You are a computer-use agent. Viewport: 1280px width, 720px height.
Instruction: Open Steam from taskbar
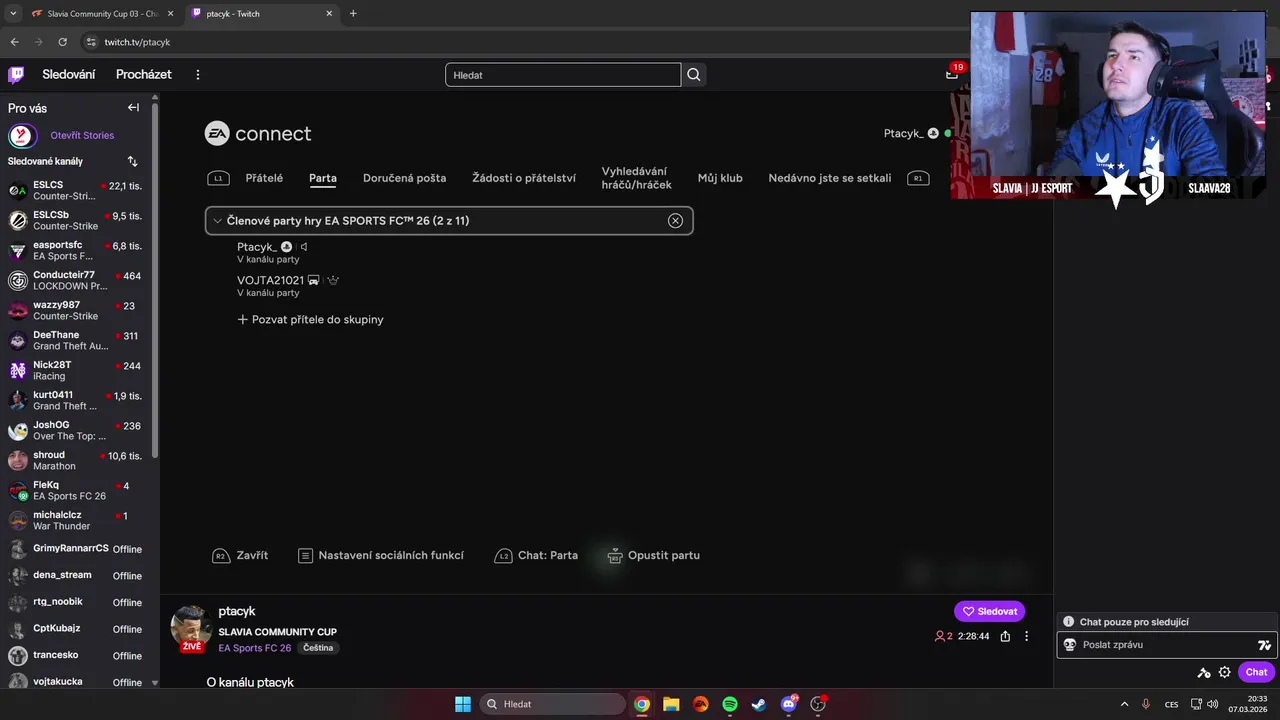[759, 704]
